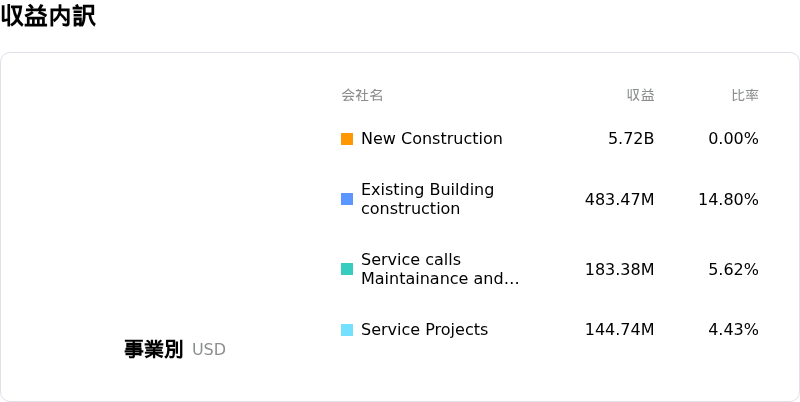Click the 比率 column header
The width and height of the screenshot is (800, 402).
[745, 95]
